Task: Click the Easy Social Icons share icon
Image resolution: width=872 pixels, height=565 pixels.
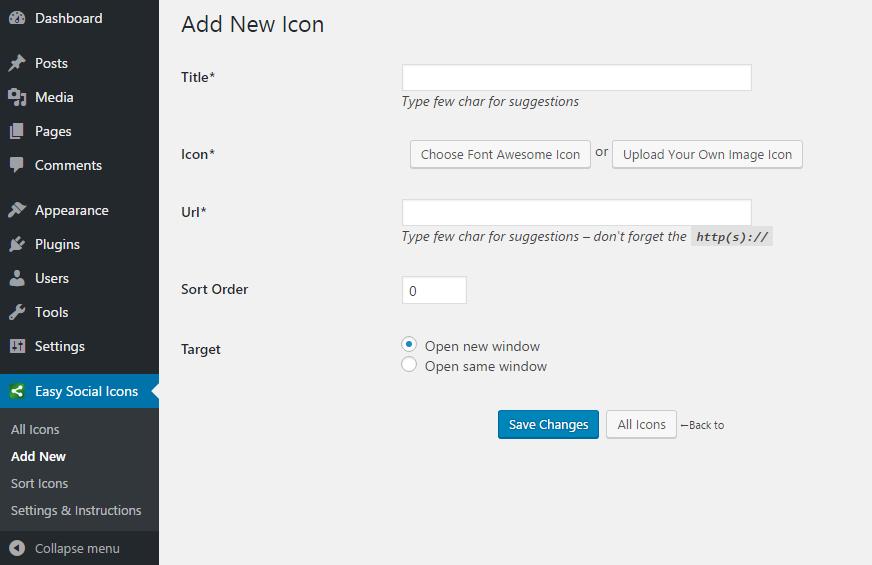Action: click(17, 391)
